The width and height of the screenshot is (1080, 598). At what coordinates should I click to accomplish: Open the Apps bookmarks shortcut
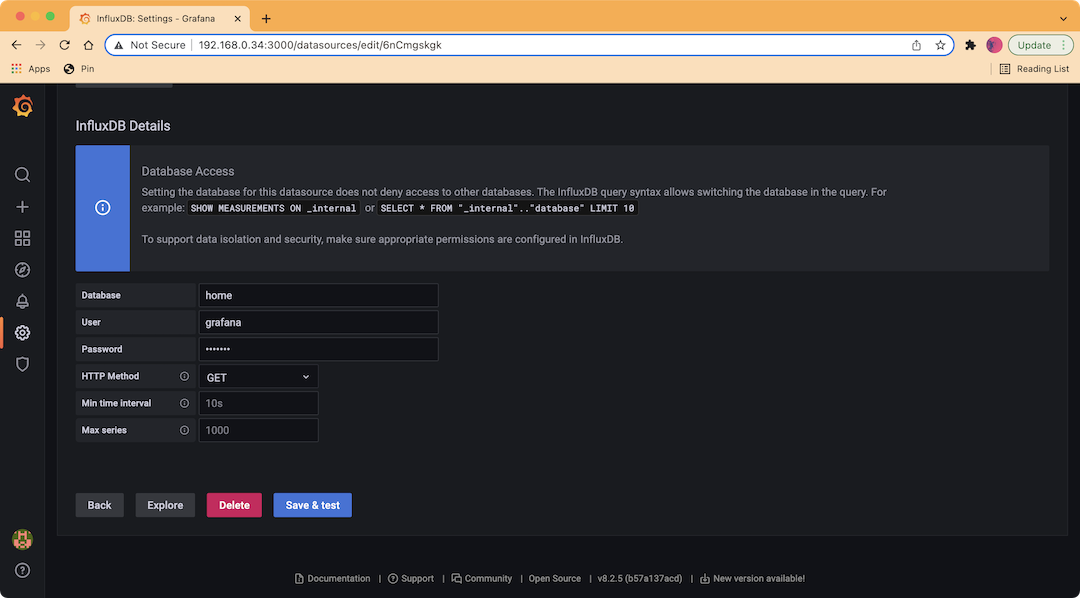31,69
